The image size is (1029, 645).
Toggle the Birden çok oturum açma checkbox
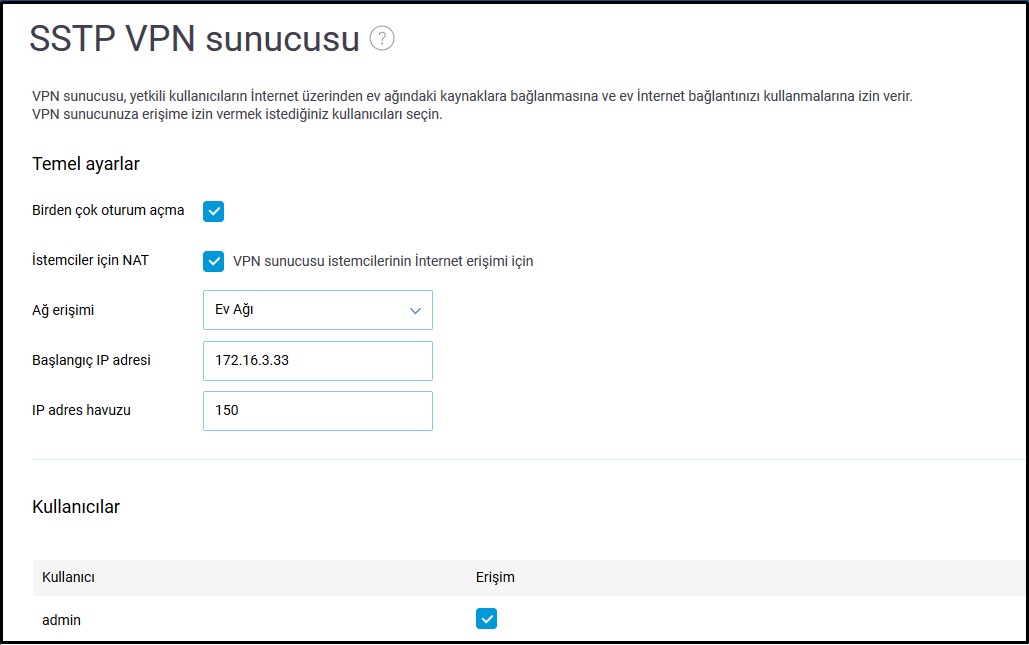[213, 211]
